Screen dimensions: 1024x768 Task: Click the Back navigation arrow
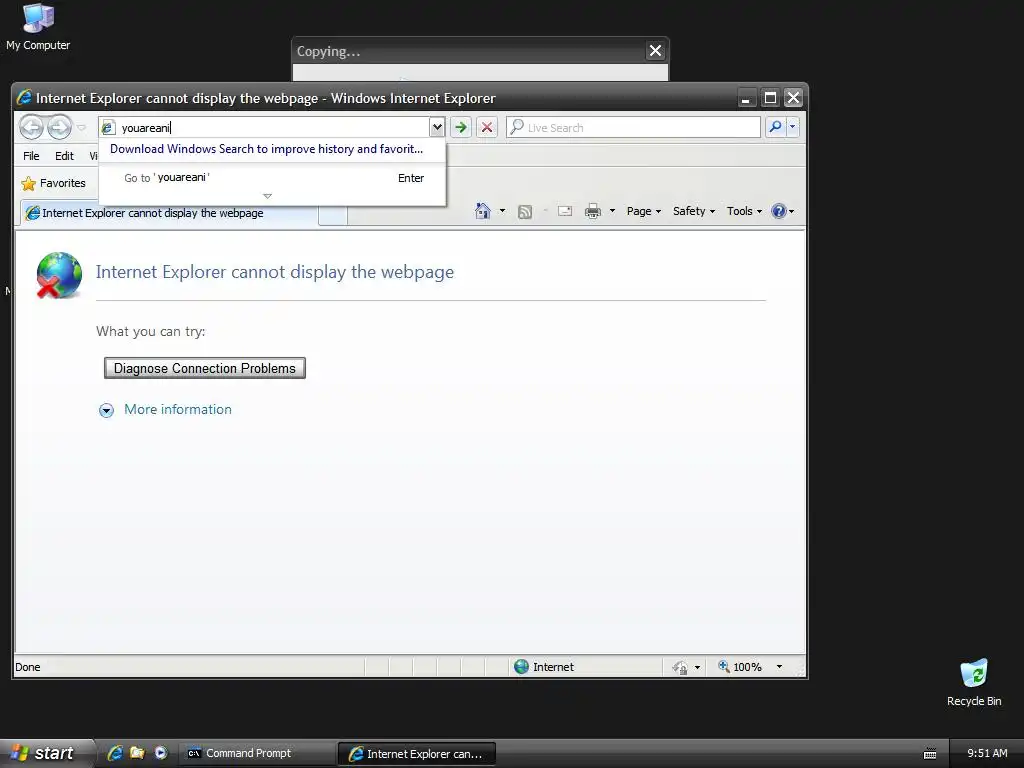pos(31,127)
